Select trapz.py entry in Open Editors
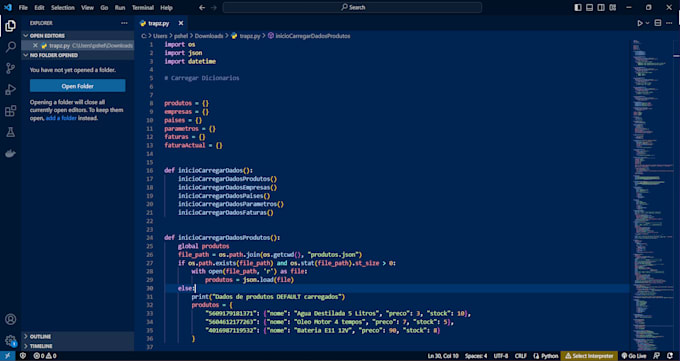Viewport: 680px width, 361px height. click(78, 45)
